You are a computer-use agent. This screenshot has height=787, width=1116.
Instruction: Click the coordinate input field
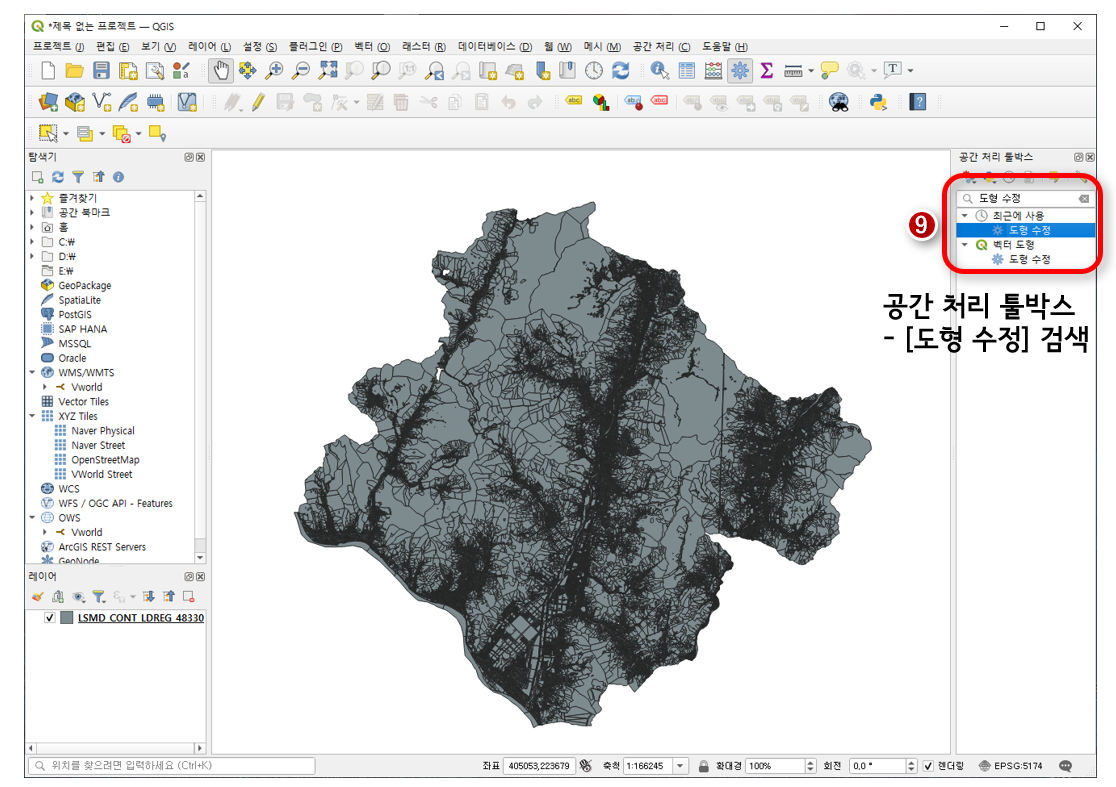[x=539, y=766]
